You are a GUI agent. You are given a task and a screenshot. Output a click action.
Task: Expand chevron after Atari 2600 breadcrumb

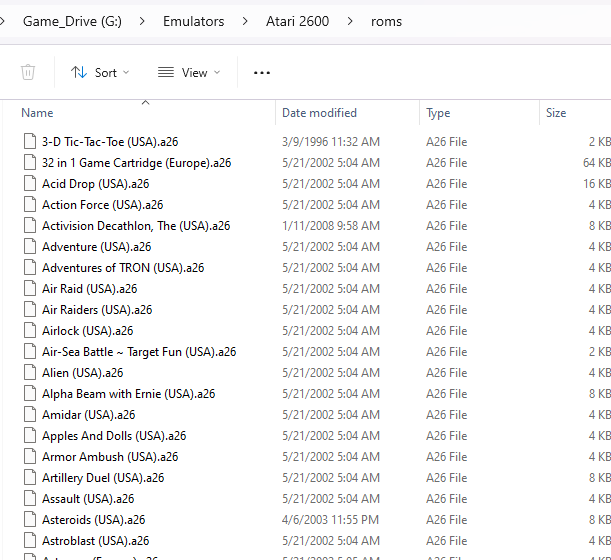point(350,21)
